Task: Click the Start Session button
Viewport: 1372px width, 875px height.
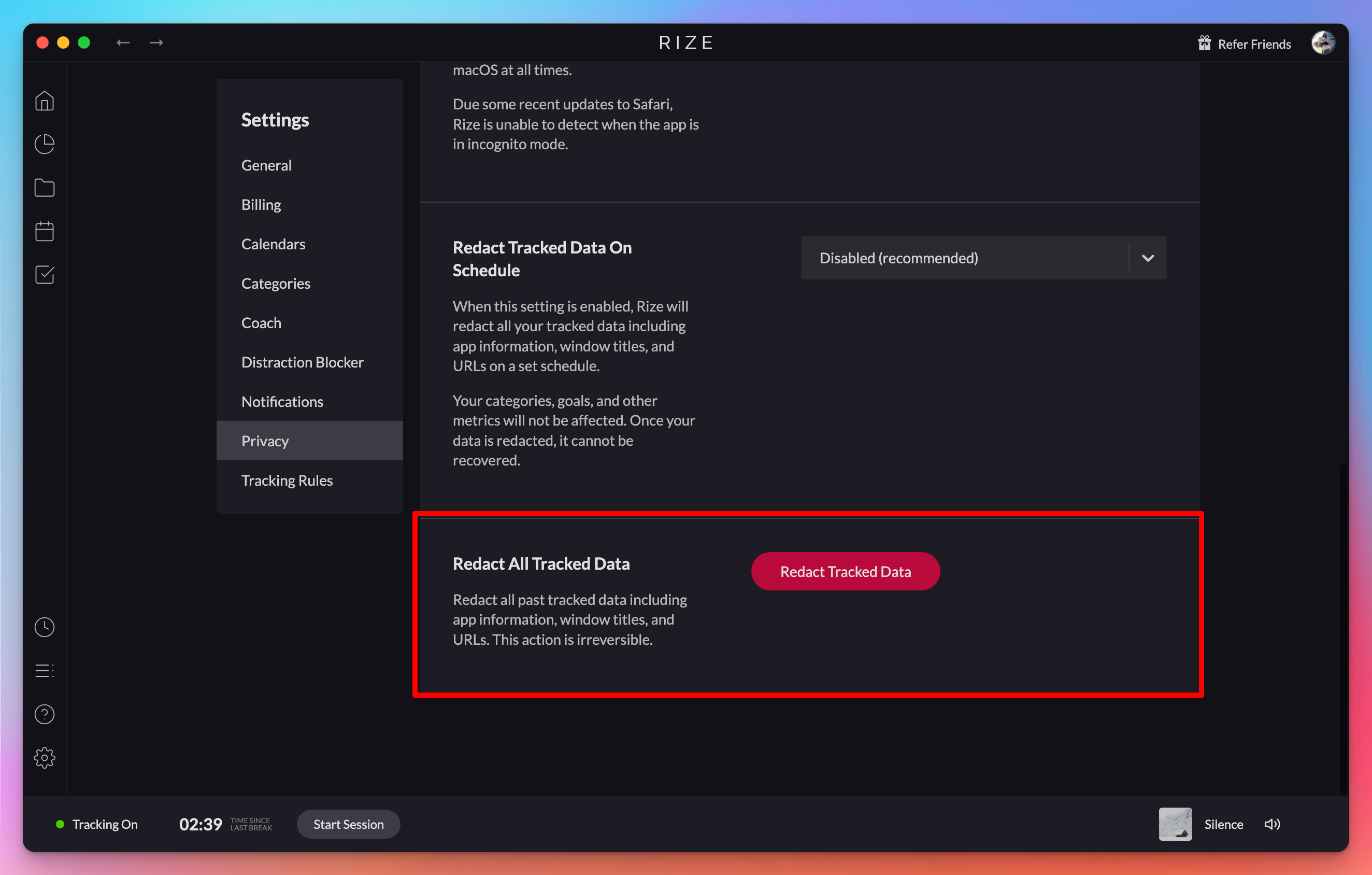Action: click(x=348, y=824)
